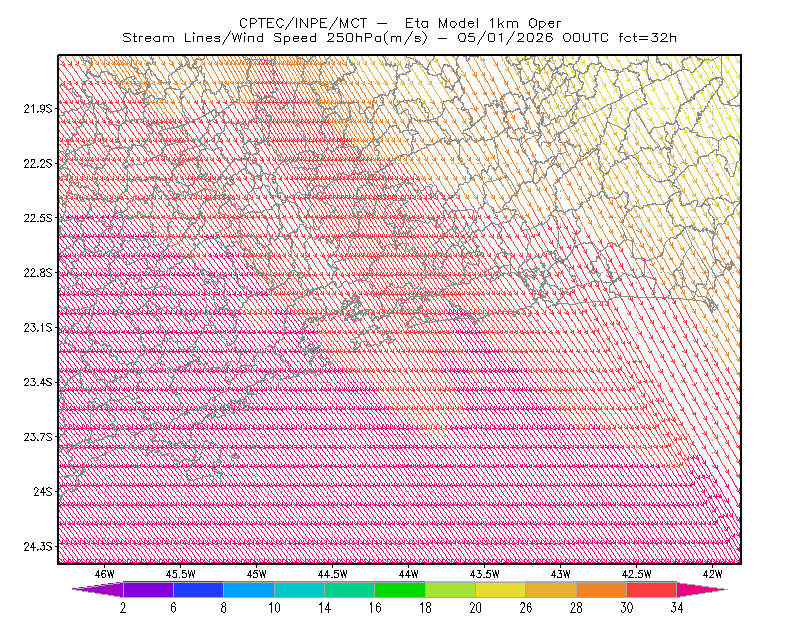Click the chart title 'CPTEC/INPE/MCT' text
Image resolution: width=800 pixels, height=618 pixels.
click(x=303, y=23)
